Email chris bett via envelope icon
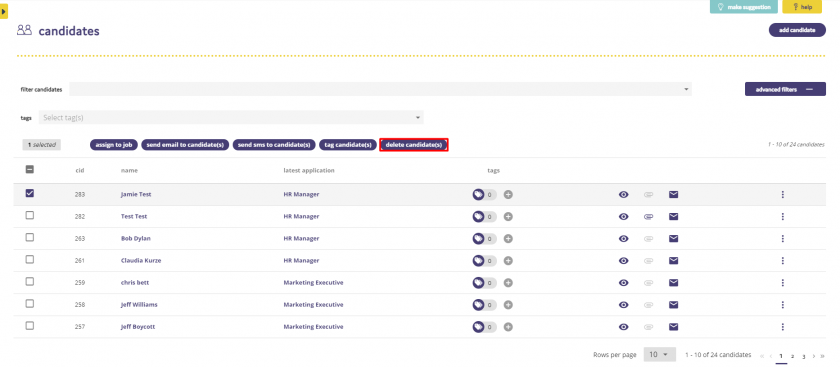This screenshot has height=367, width=840. 673,282
